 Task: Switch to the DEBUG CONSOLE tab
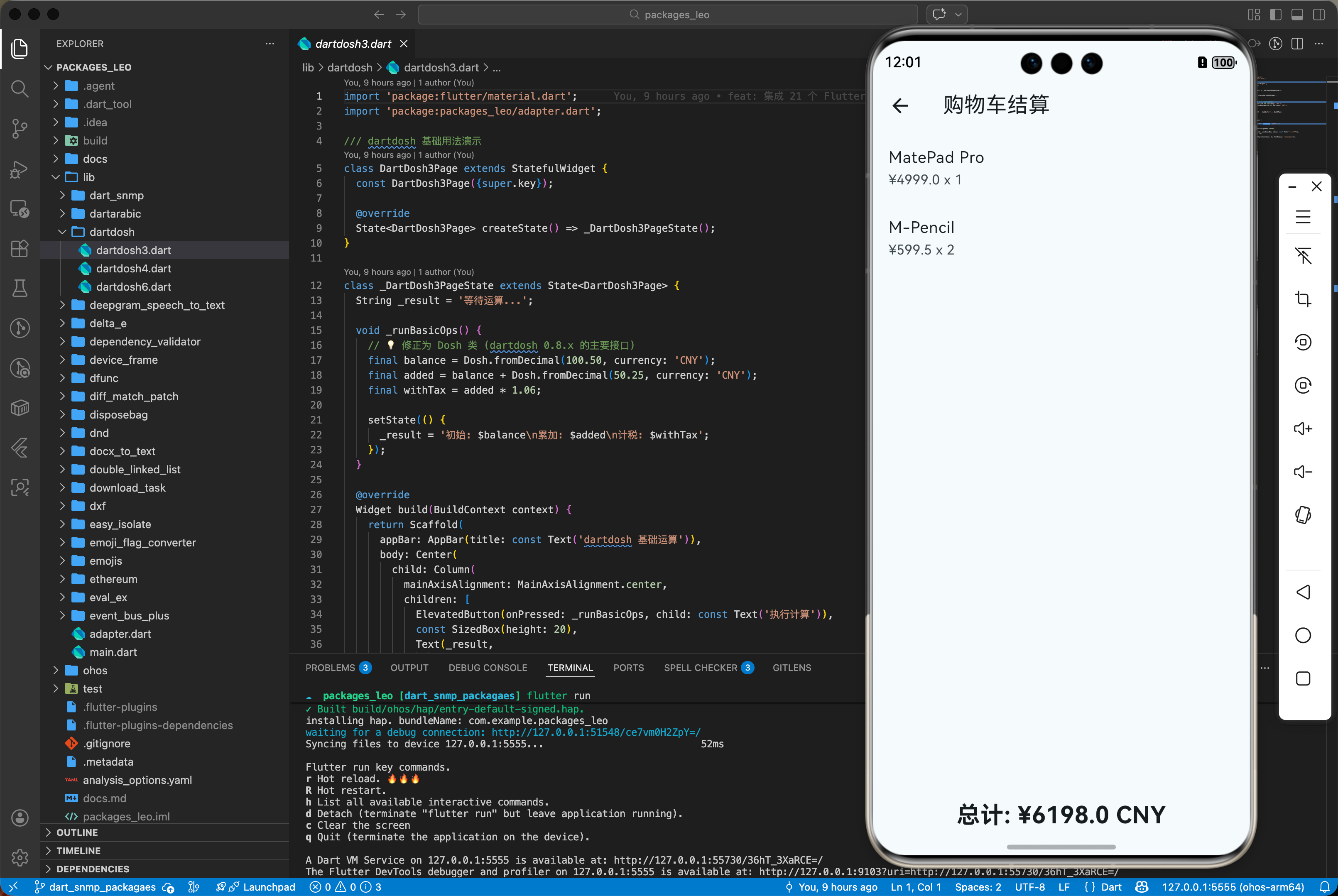(x=488, y=667)
